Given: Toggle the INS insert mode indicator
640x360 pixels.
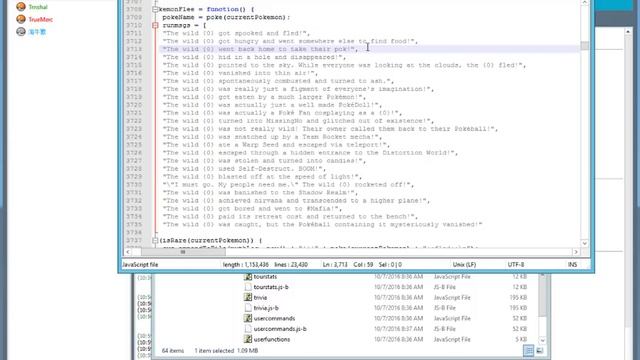Looking at the screenshot, I should coord(572,264).
